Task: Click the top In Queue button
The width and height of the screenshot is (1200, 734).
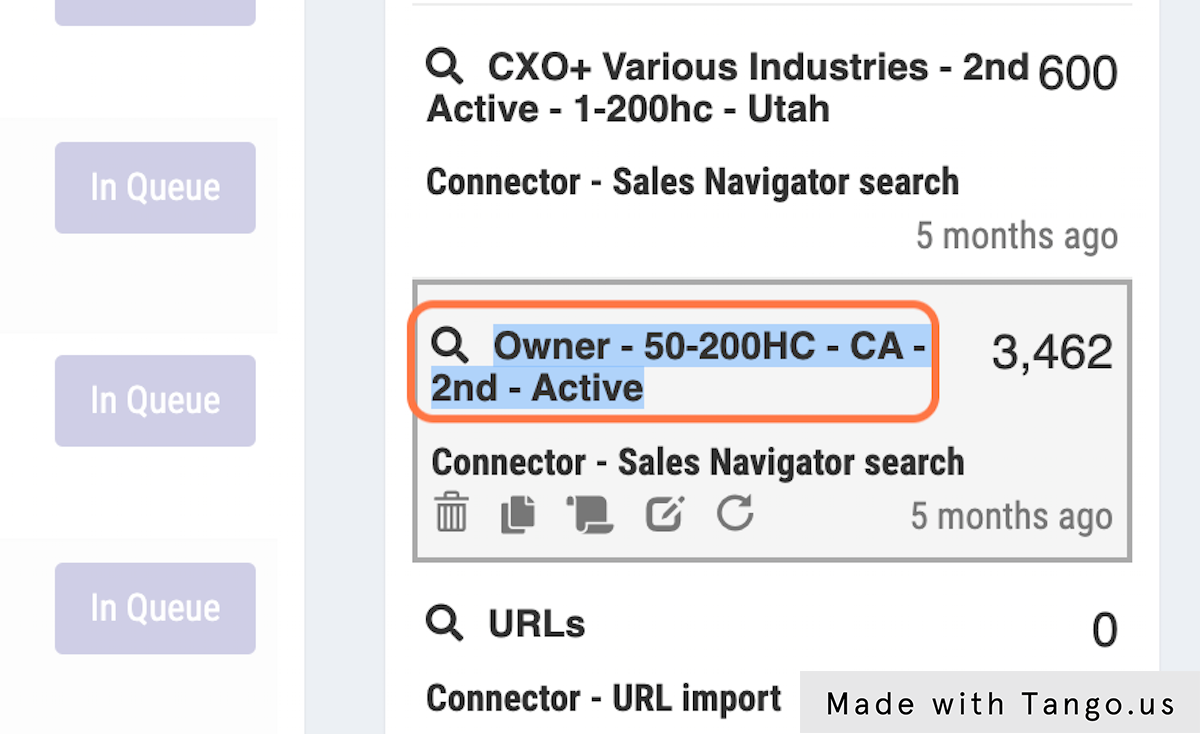Action: pos(155,187)
